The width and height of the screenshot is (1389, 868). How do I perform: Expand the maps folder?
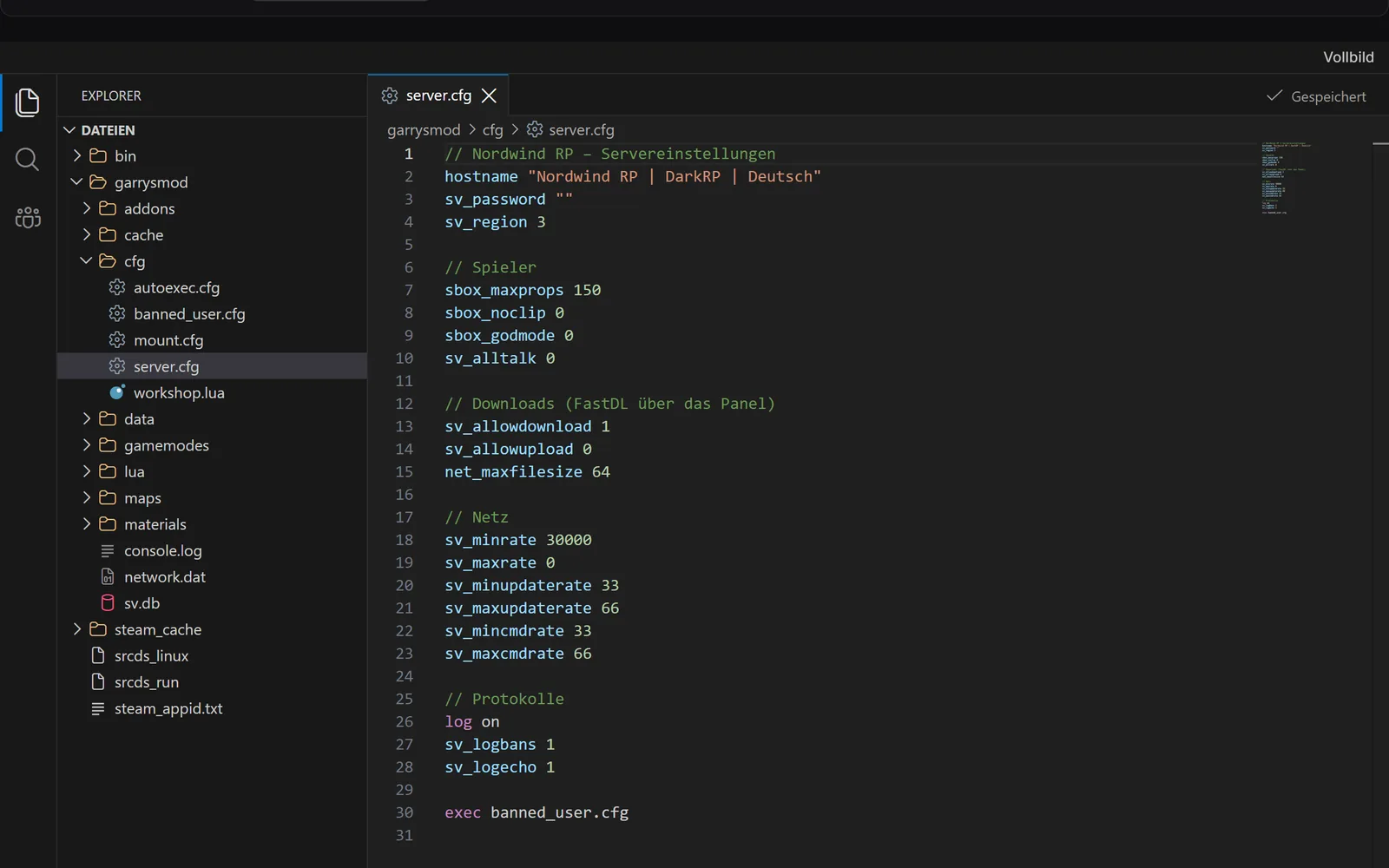tap(212, 498)
